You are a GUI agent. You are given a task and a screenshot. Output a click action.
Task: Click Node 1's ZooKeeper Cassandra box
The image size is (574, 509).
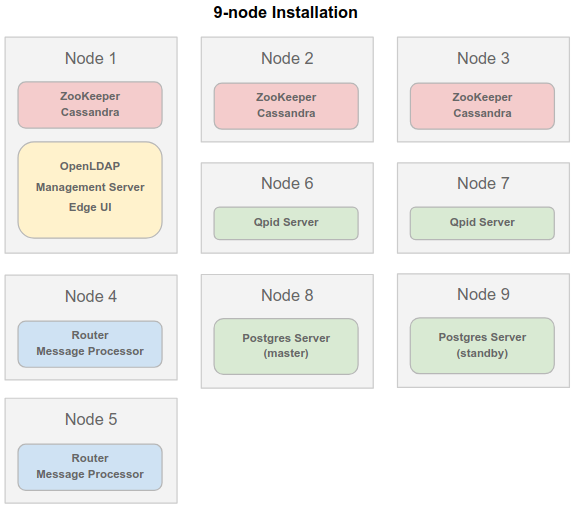(90, 105)
